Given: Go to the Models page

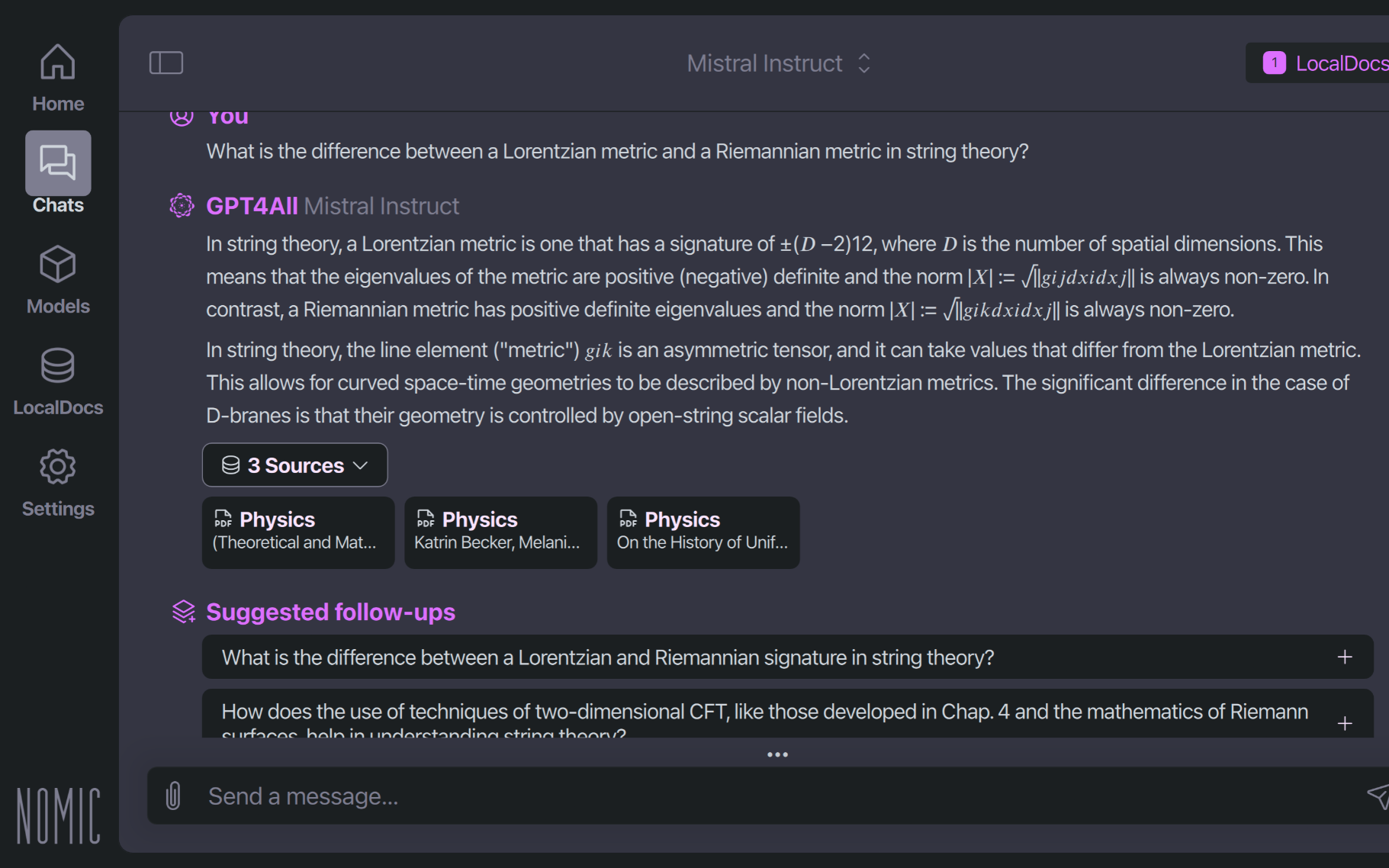Looking at the screenshot, I should (58, 280).
